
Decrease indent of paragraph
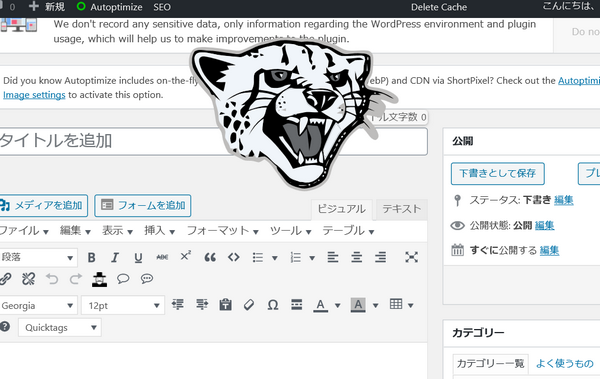click(x=178, y=305)
